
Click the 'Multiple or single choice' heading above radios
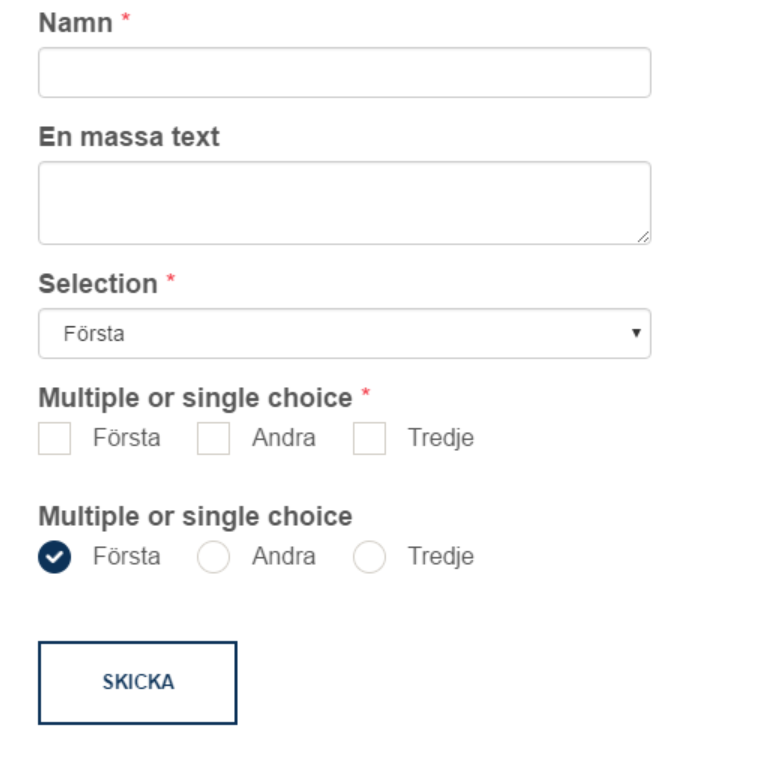click(195, 516)
